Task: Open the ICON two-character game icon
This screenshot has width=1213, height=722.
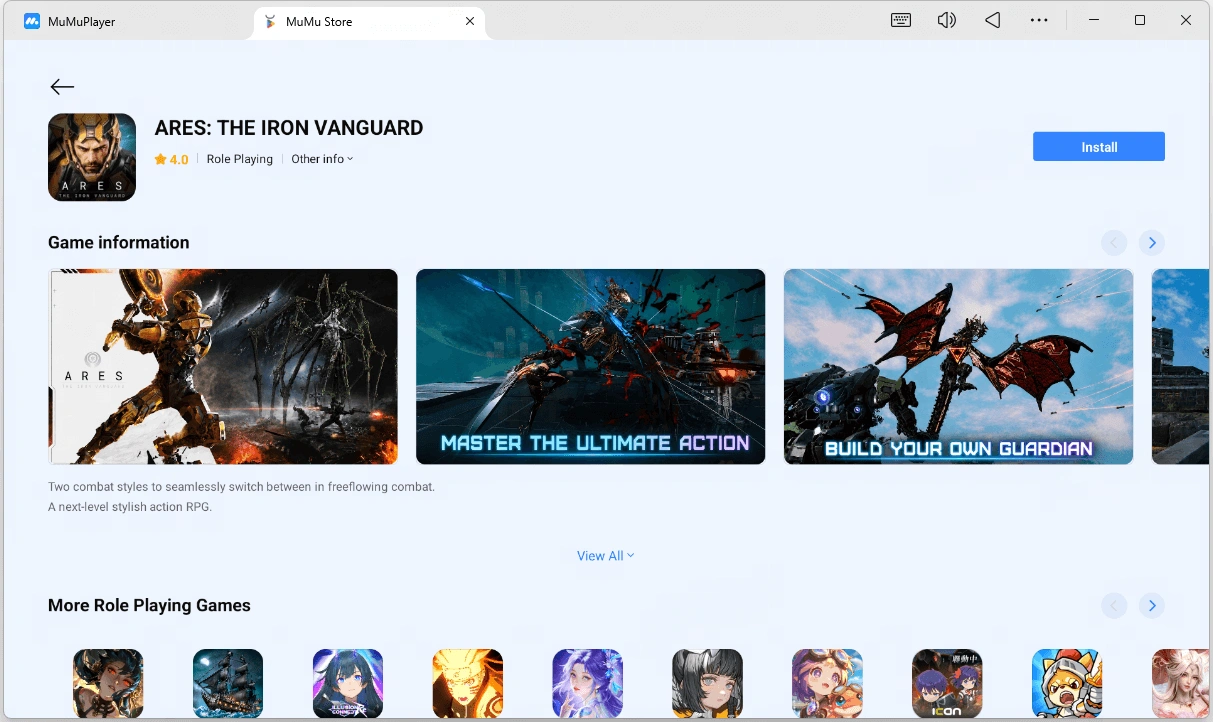Action: click(947, 684)
